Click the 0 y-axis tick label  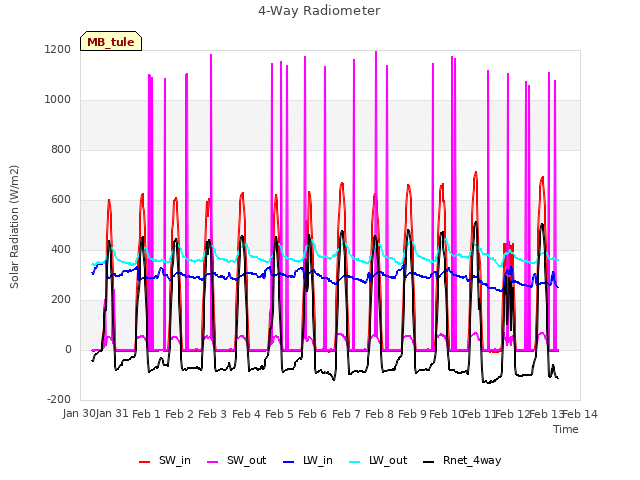[68, 350]
